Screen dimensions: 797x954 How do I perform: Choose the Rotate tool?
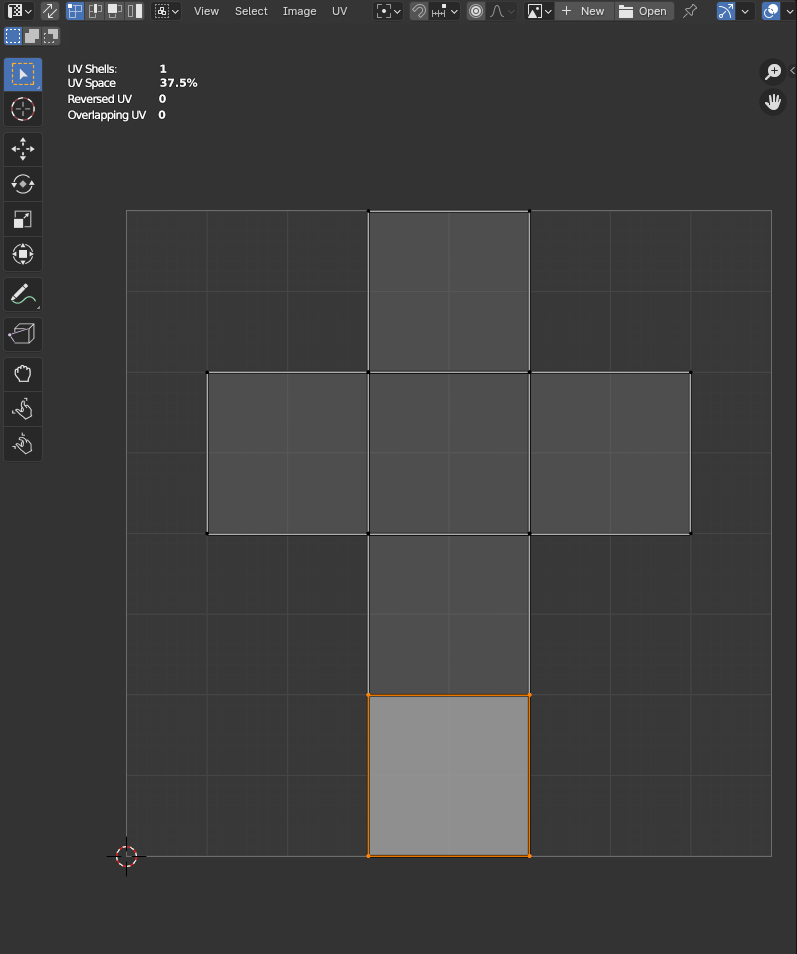click(23, 184)
